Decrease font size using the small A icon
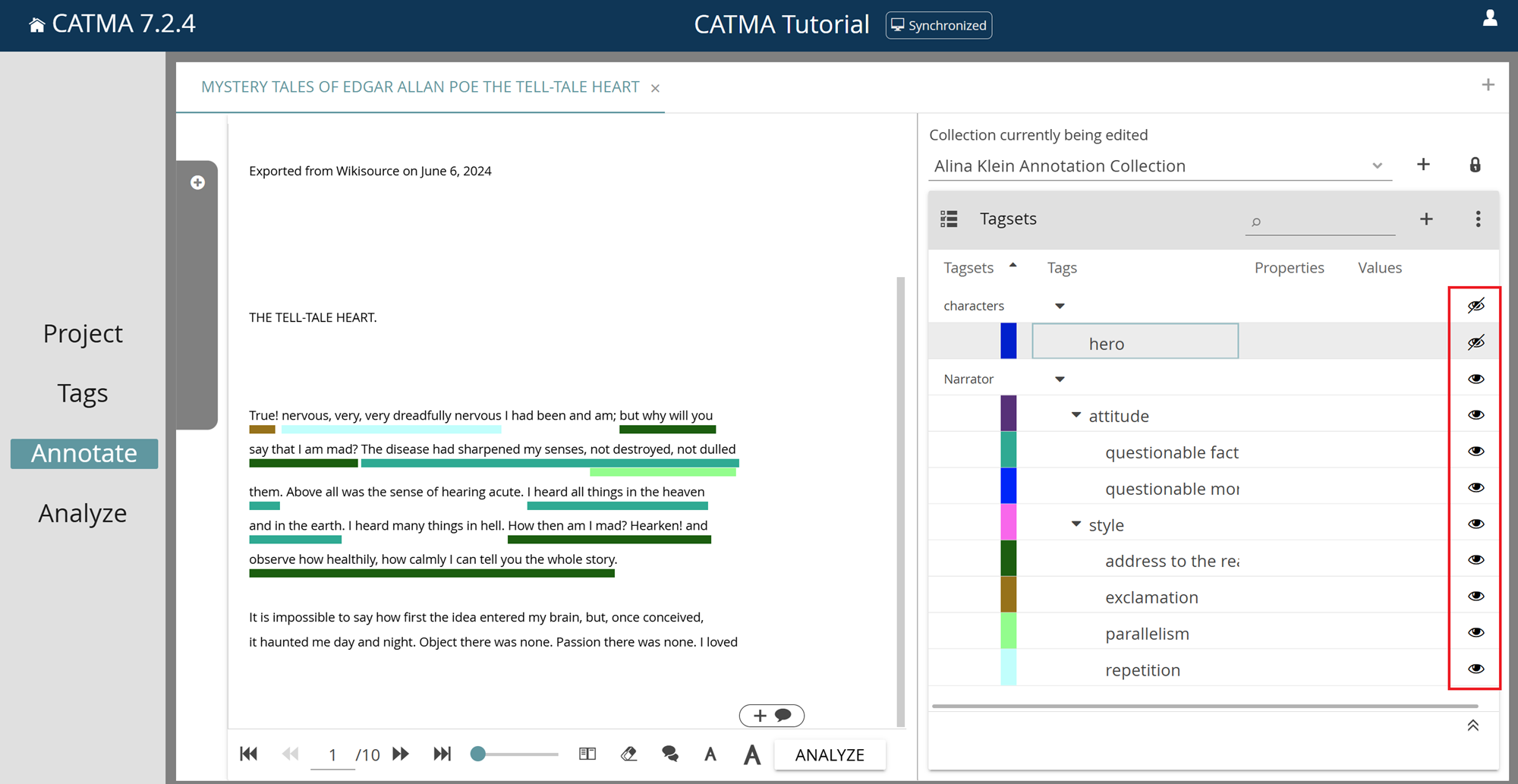1518x784 pixels. pos(710,754)
